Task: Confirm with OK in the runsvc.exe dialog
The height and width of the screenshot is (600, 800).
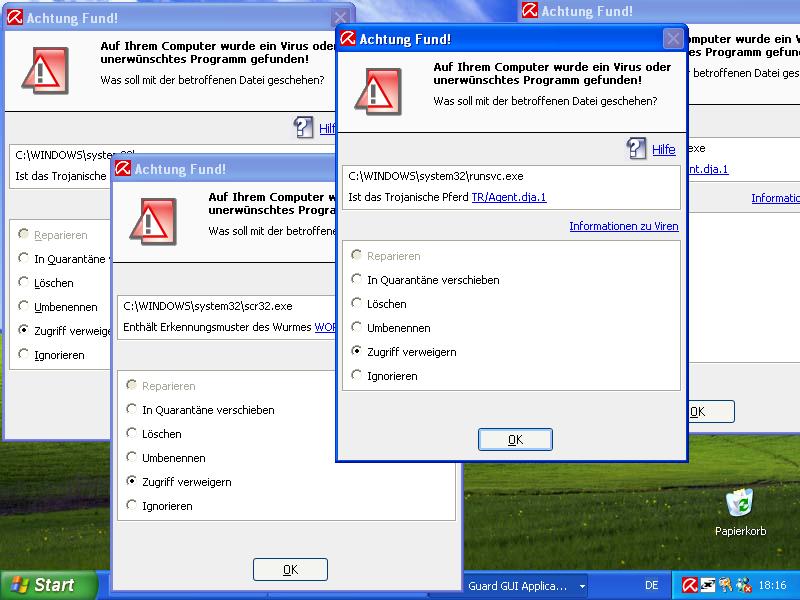Action: (x=515, y=439)
